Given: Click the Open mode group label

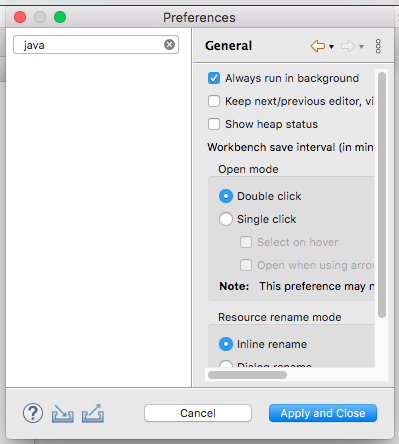Looking at the screenshot, I should (248, 169).
